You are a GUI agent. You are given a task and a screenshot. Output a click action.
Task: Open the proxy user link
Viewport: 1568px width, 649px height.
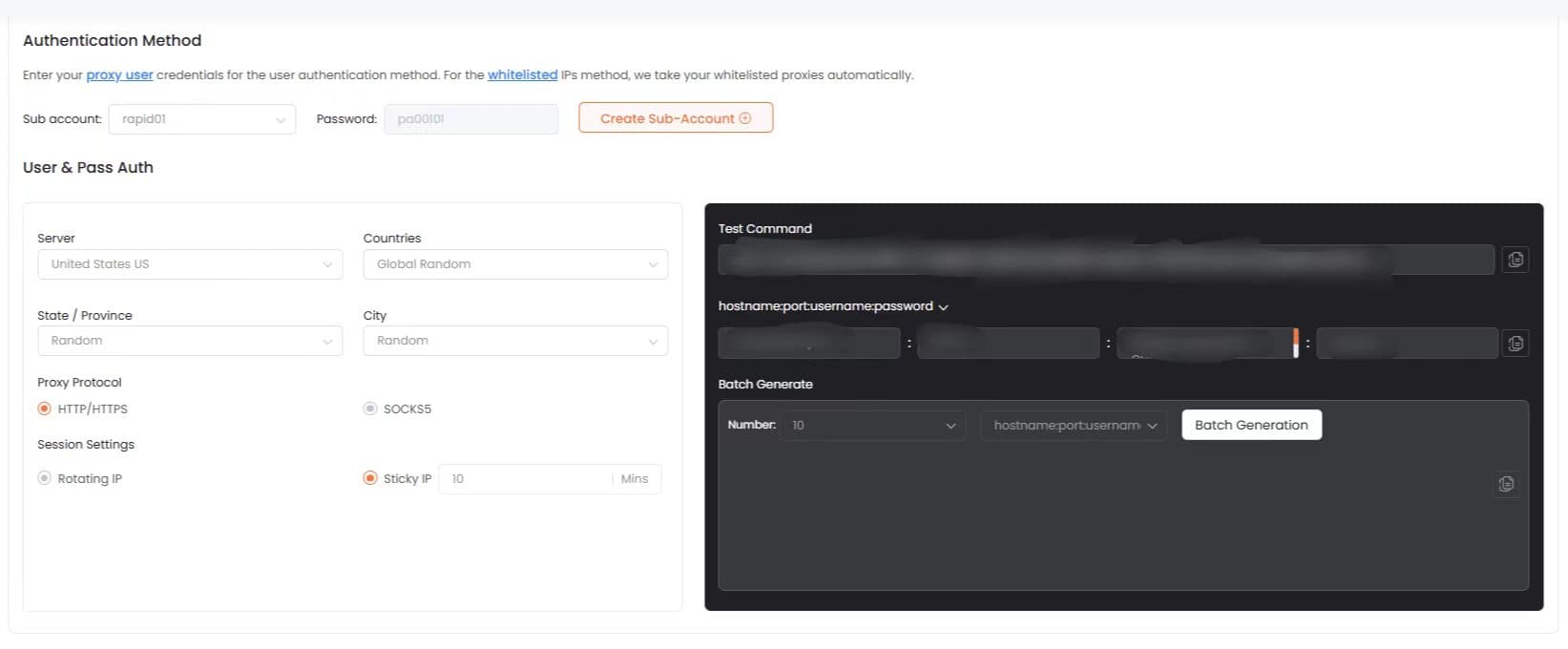pos(119,74)
